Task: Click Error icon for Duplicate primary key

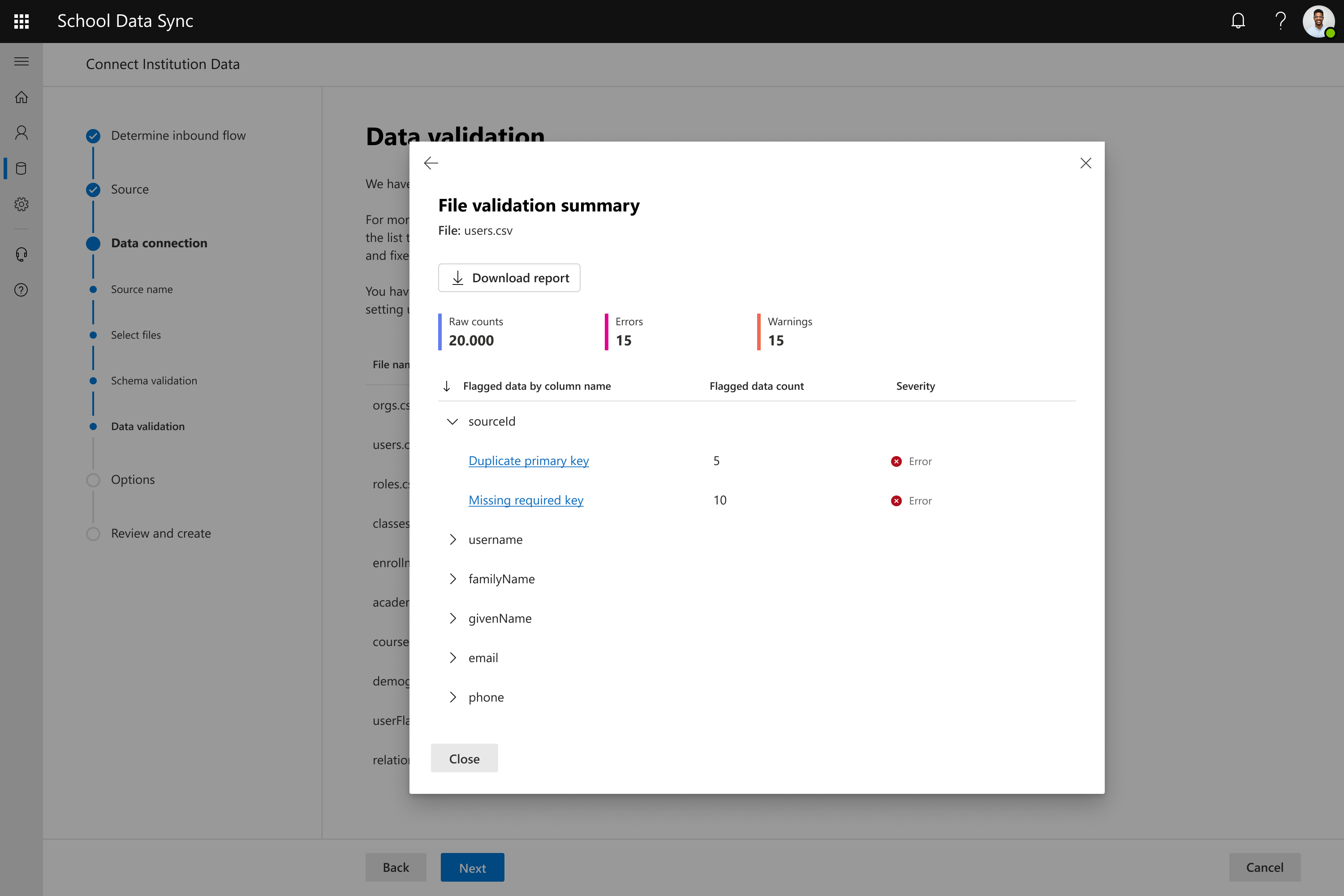Action: [x=896, y=461]
